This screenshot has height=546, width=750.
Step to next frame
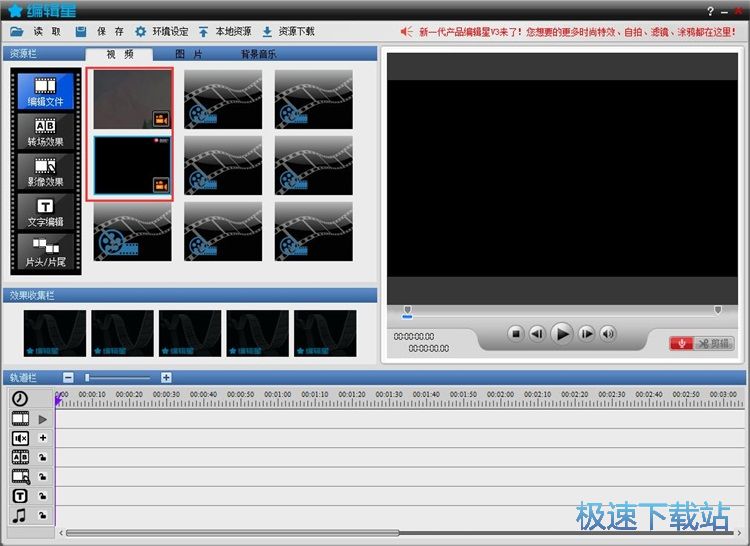pyautogui.click(x=586, y=334)
